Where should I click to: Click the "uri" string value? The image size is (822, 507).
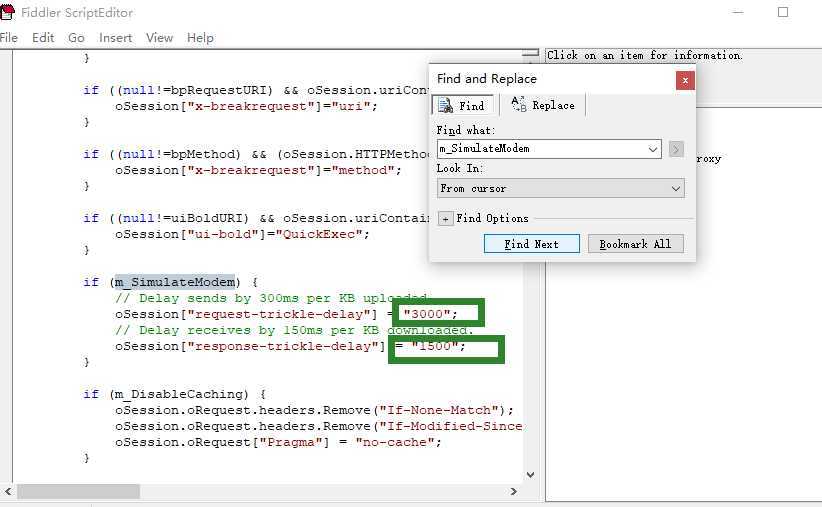[351, 106]
